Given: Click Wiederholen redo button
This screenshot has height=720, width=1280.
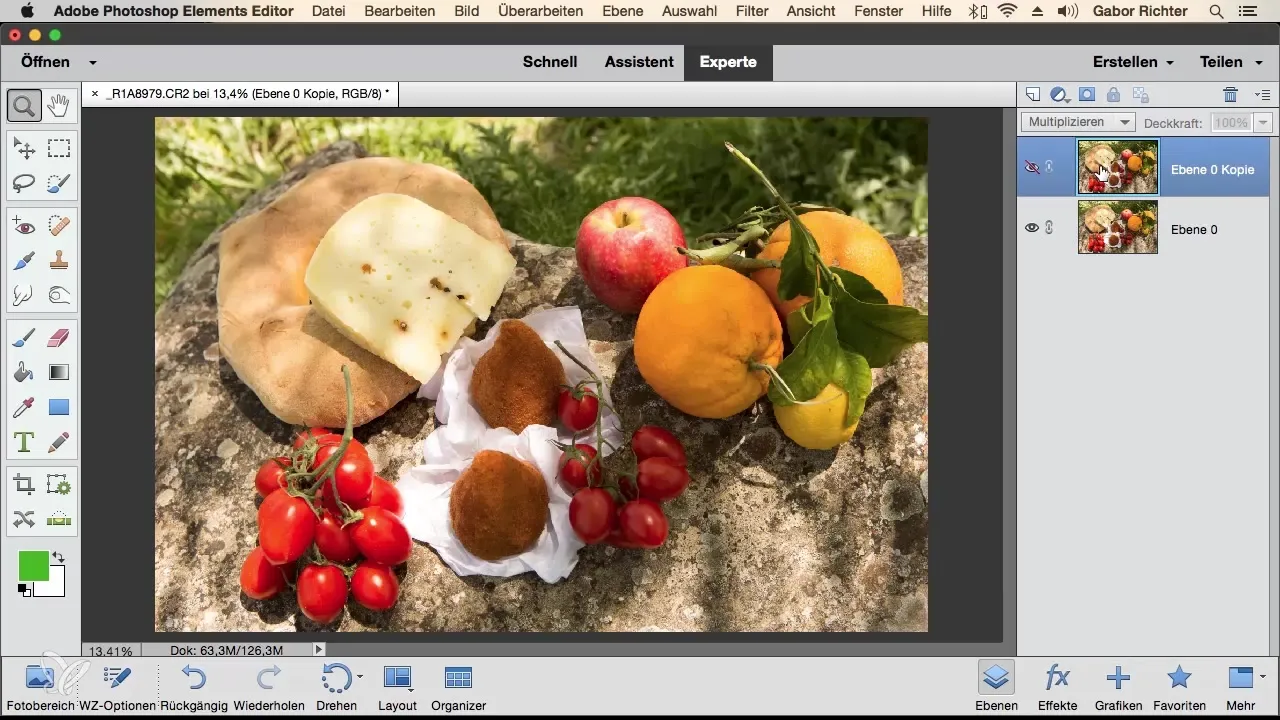Looking at the screenshot, I should (268, 686).
